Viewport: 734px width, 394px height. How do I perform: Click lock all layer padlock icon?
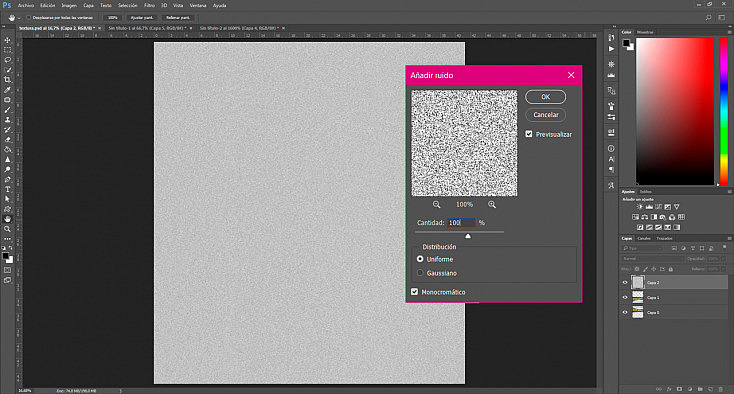(x=671, y=269)
